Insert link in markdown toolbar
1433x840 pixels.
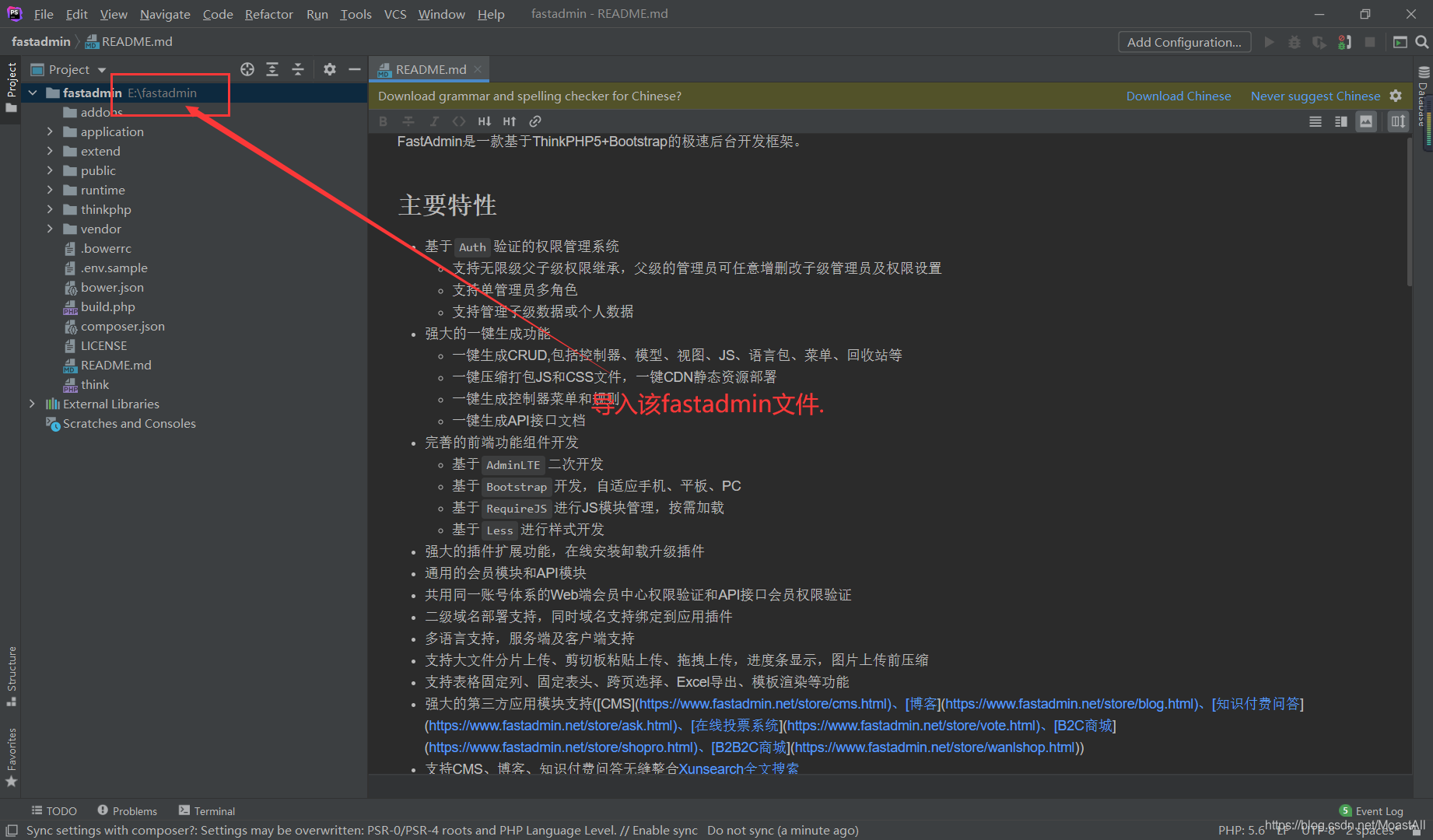(x=535, y=121)
